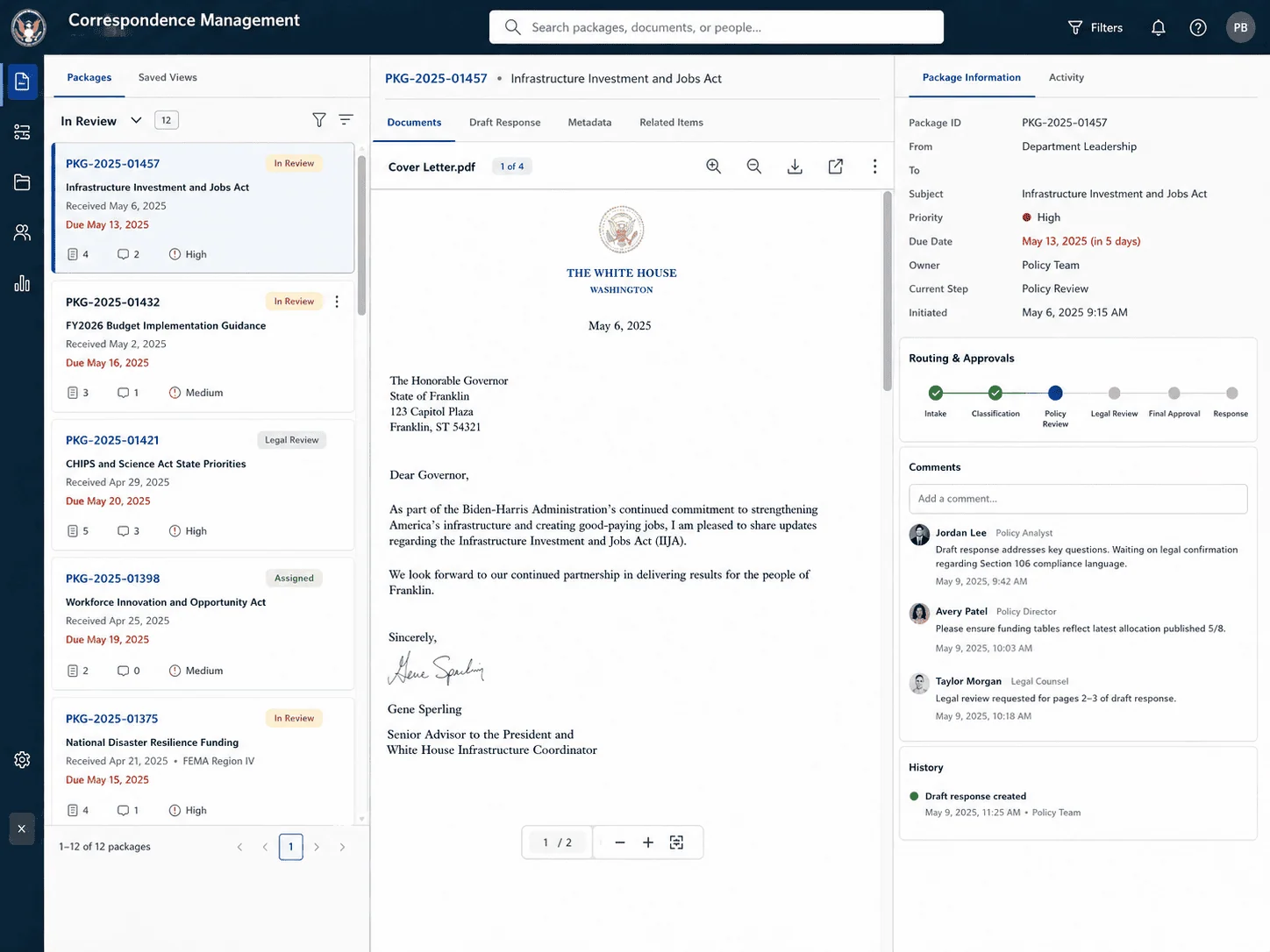Switch to the Activity tab
This screenshot has width=1270, height=952.
[1067, 77]
